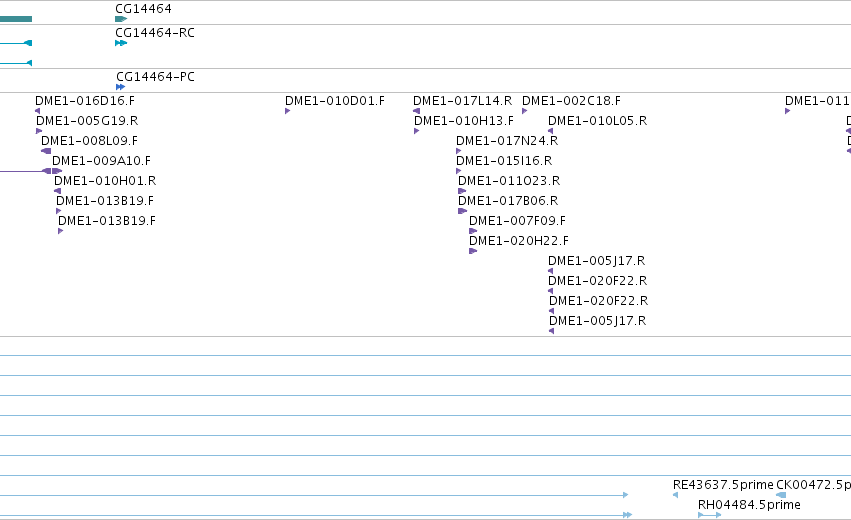The image size is (851, 520).
Task: Select the arrow glyph under DME1-011O23.R
Action: click(462, 191)
